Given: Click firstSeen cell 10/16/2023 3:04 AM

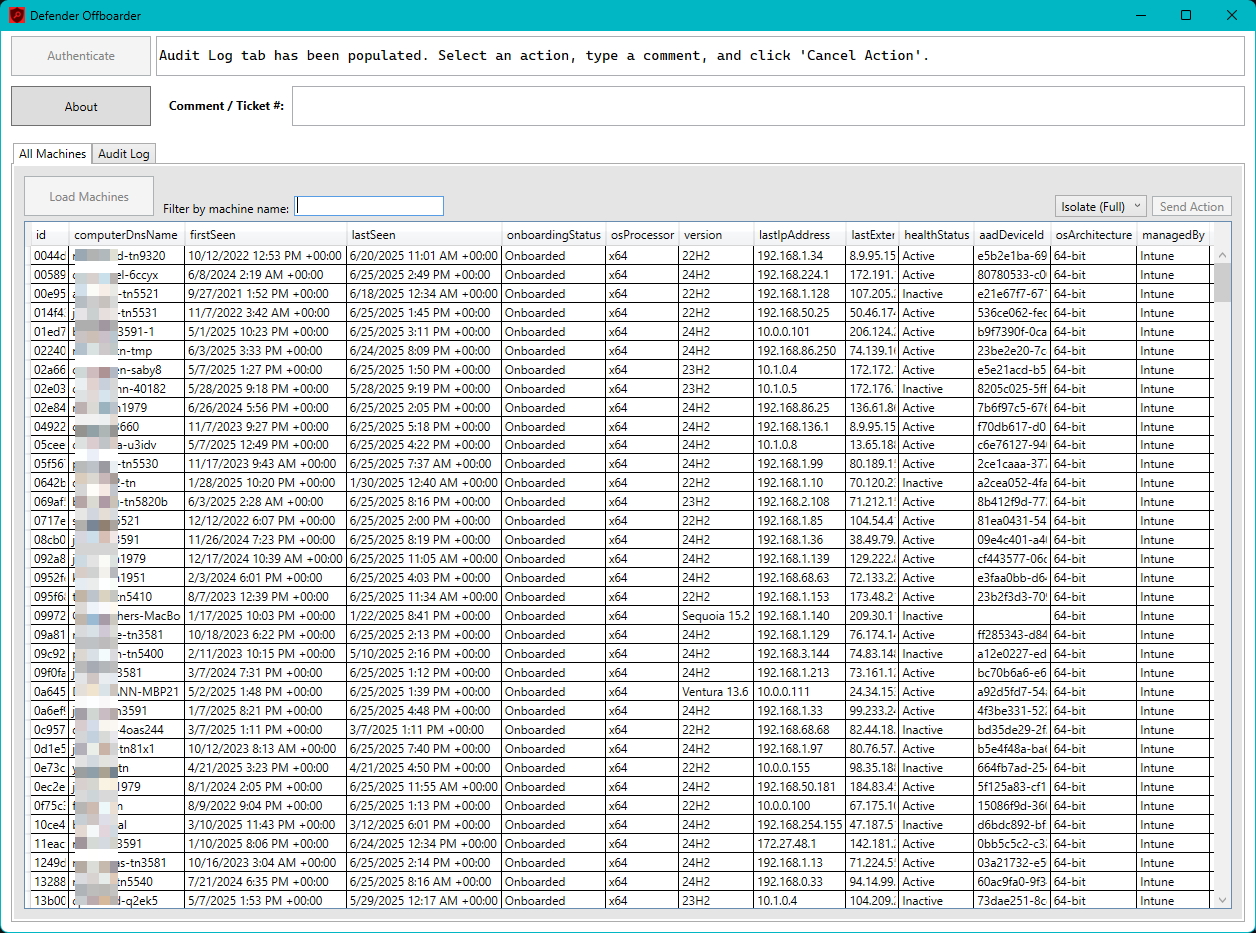Looking at the screenshot, I should pyautogui.click(x=266, y=863).
